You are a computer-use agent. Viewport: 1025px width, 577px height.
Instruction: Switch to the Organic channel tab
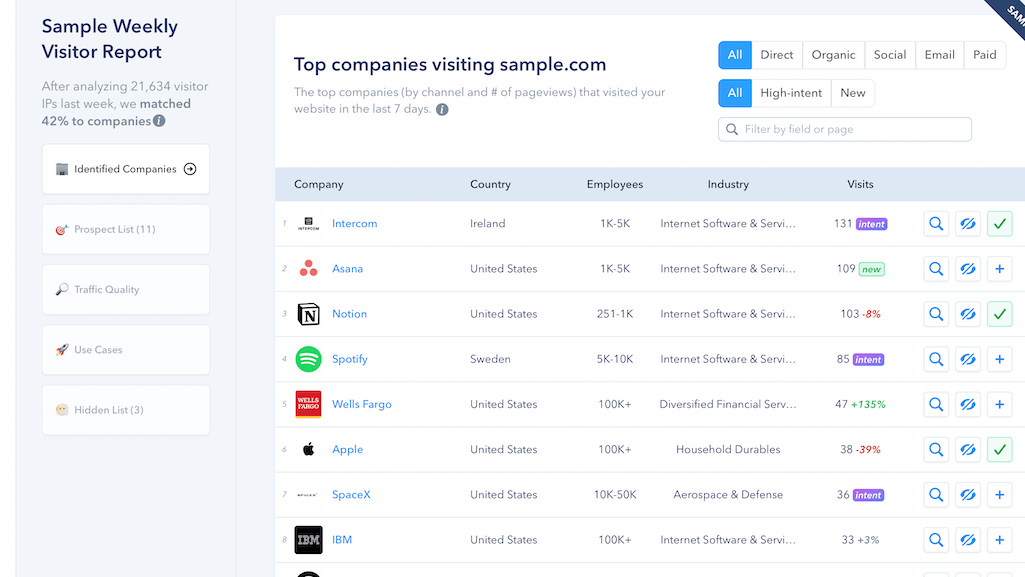coord(832,55)
